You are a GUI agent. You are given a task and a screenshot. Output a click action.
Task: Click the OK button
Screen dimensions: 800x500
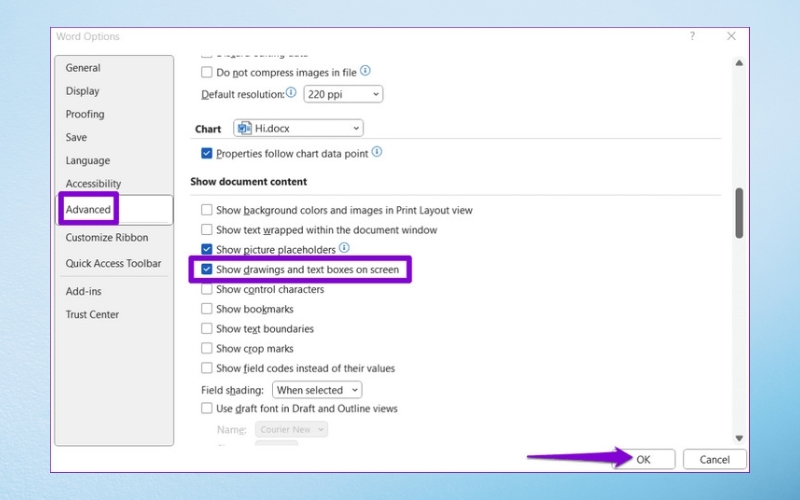click(643, 459)
